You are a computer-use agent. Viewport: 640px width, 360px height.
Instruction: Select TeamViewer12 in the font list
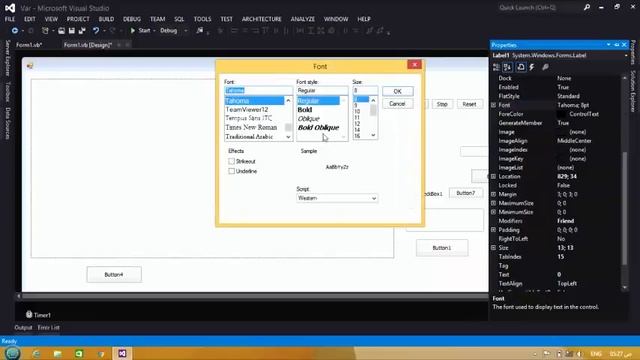pyautogui.click(x=247, y=109)
